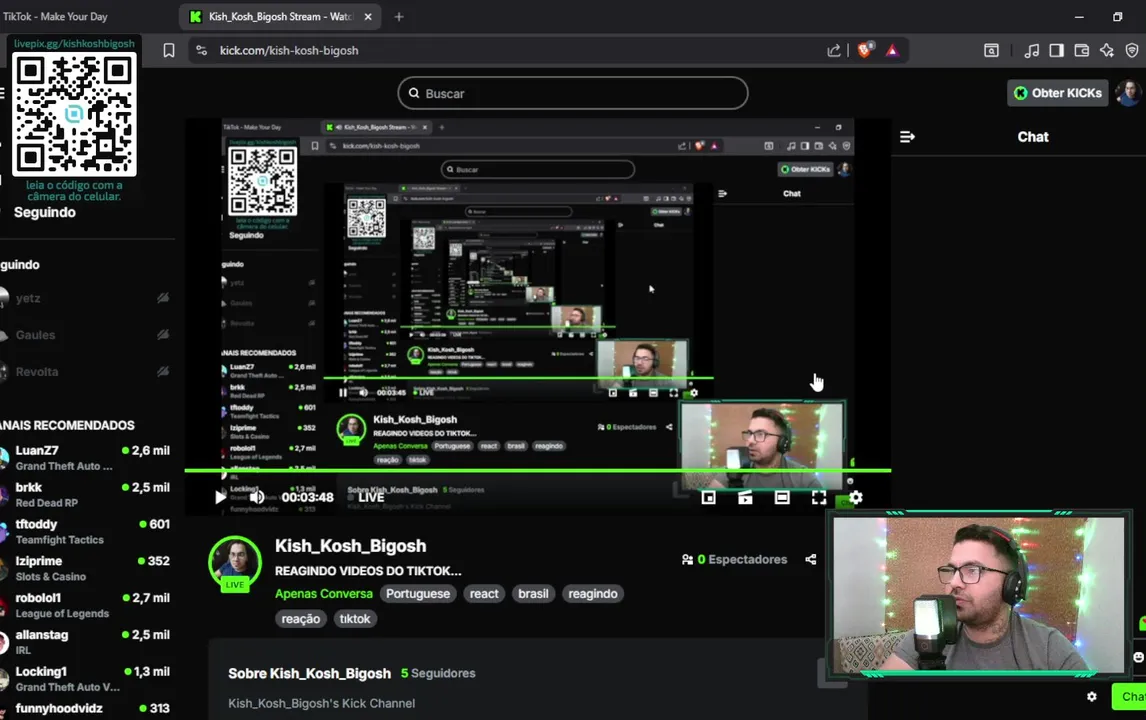Open the Brave Rewards triangle icon
Viewport: 1146px width, 720px height.
coord(892,50)
